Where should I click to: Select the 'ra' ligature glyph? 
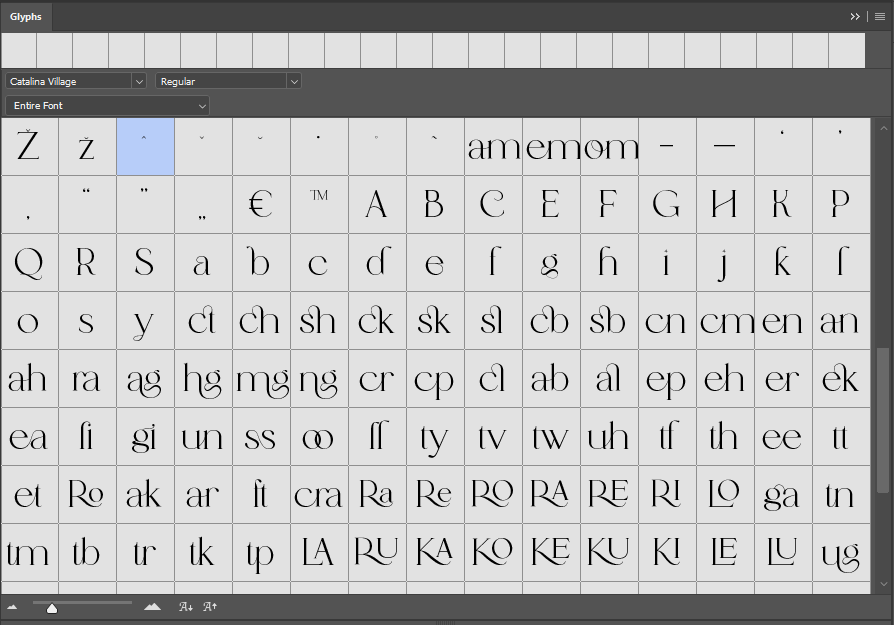(88, 379)
